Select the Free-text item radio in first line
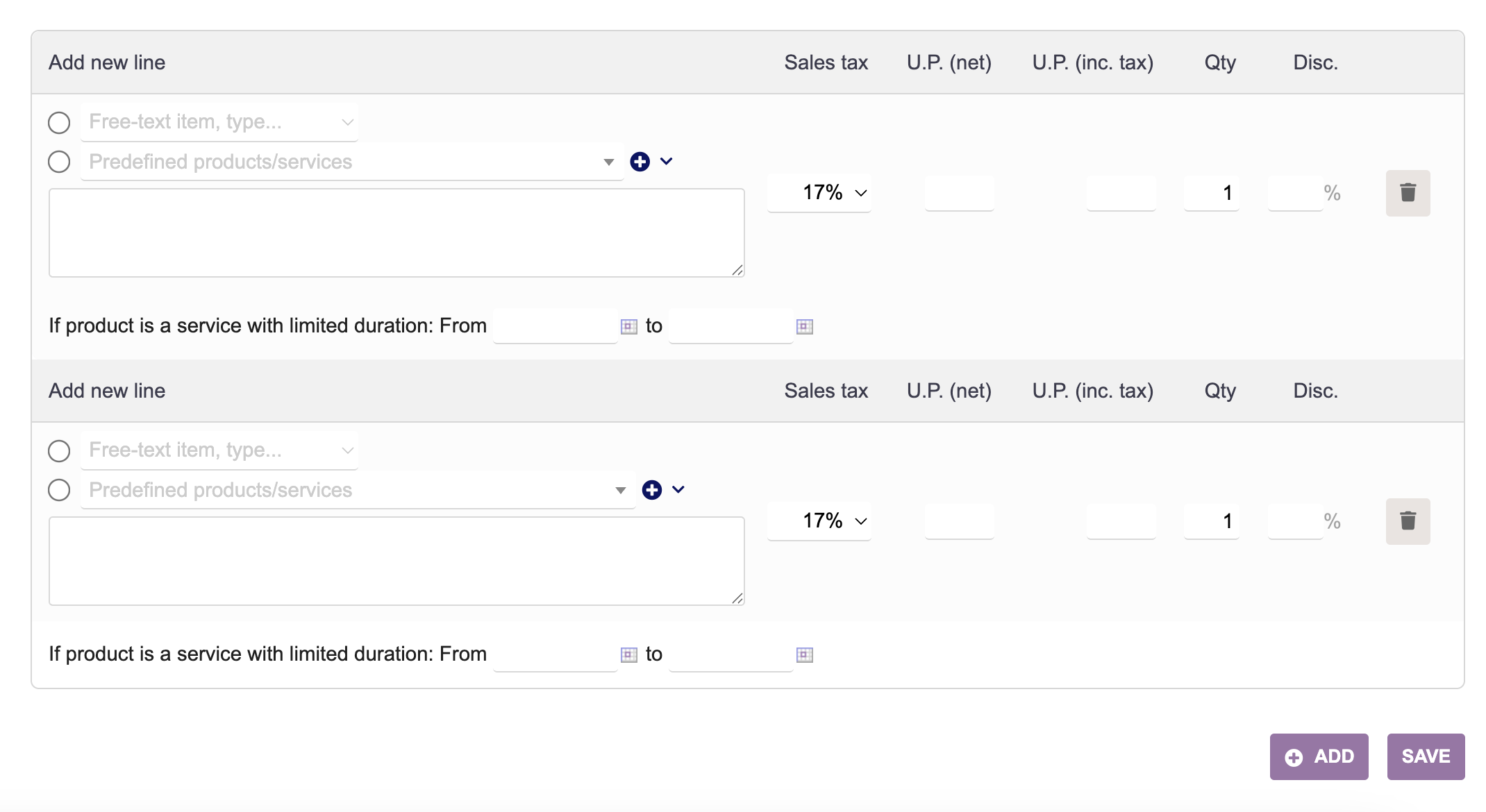 tap(59, 123)
